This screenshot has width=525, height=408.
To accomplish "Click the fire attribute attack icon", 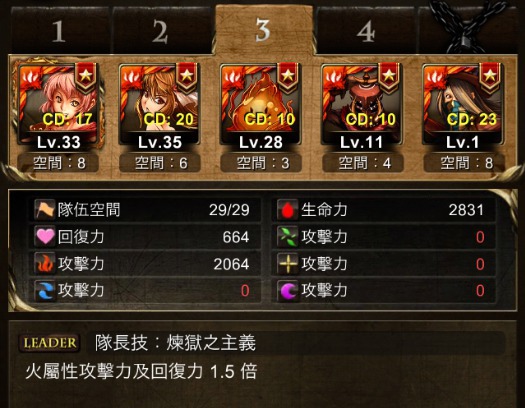I will [x=45, y=263].
